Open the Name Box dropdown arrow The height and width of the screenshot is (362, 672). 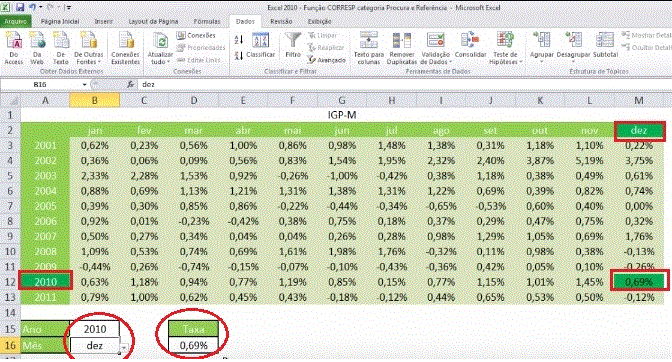coord(84,85)
